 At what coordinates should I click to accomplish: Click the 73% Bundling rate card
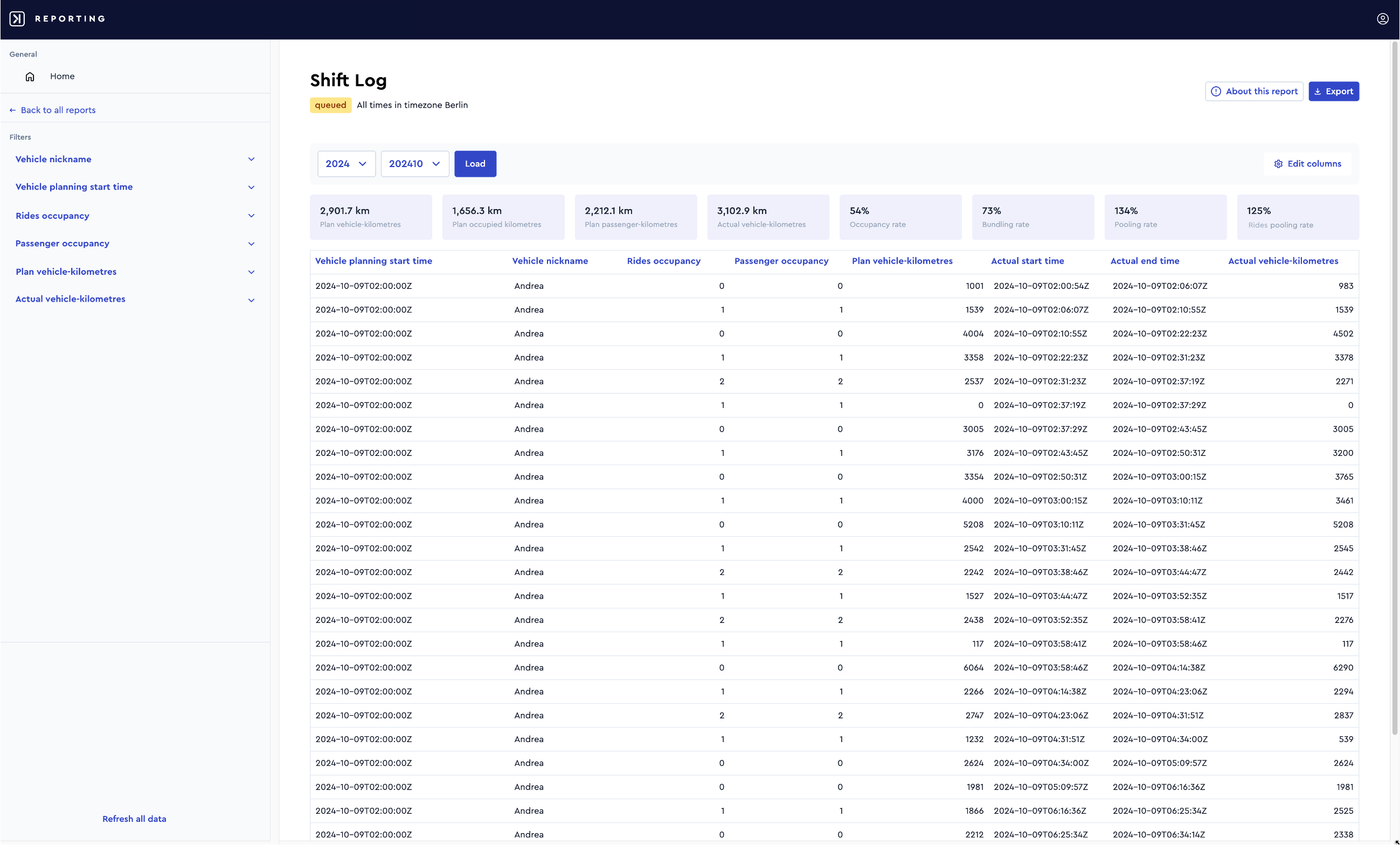[1032, 217]
